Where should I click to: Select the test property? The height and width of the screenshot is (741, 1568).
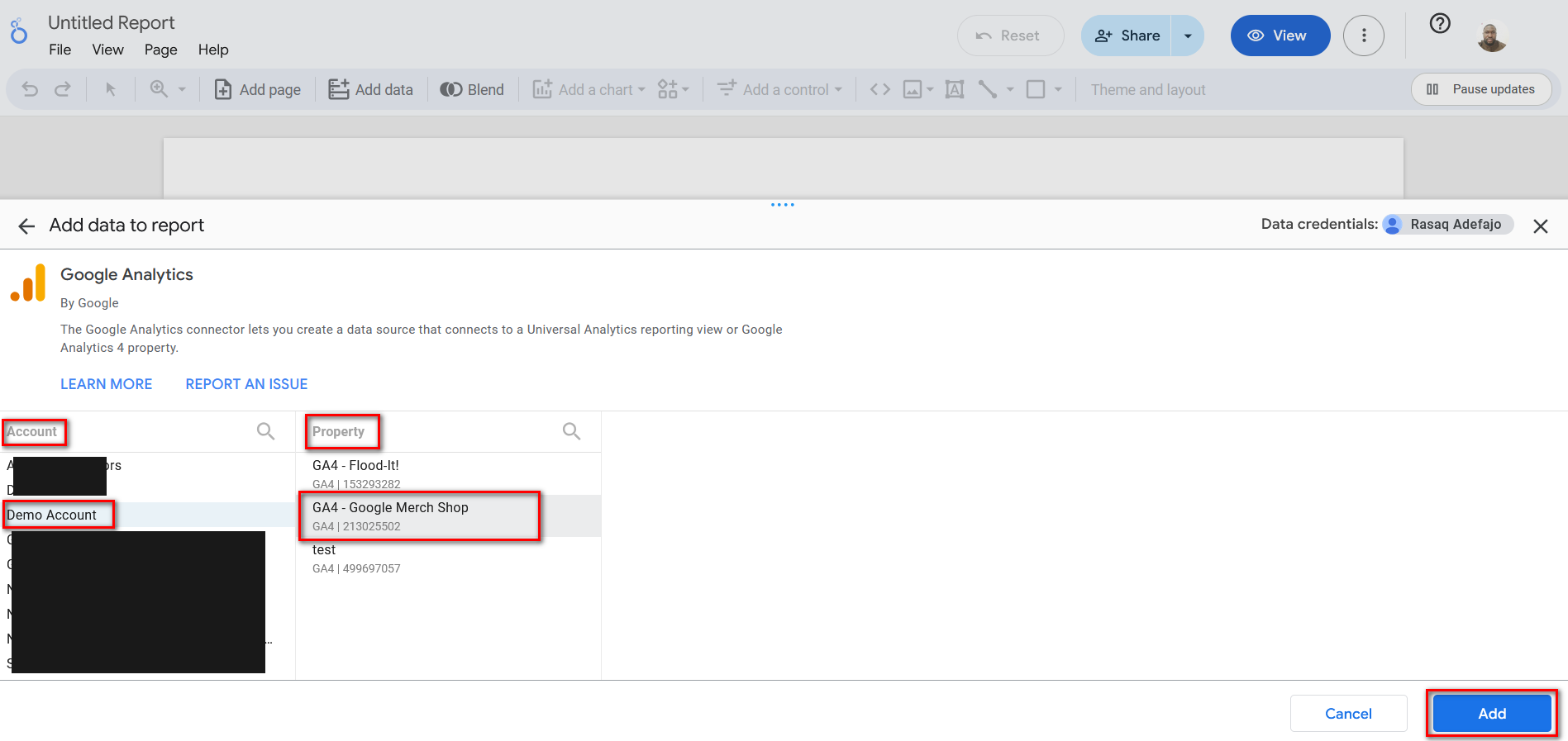click(448, 558)
